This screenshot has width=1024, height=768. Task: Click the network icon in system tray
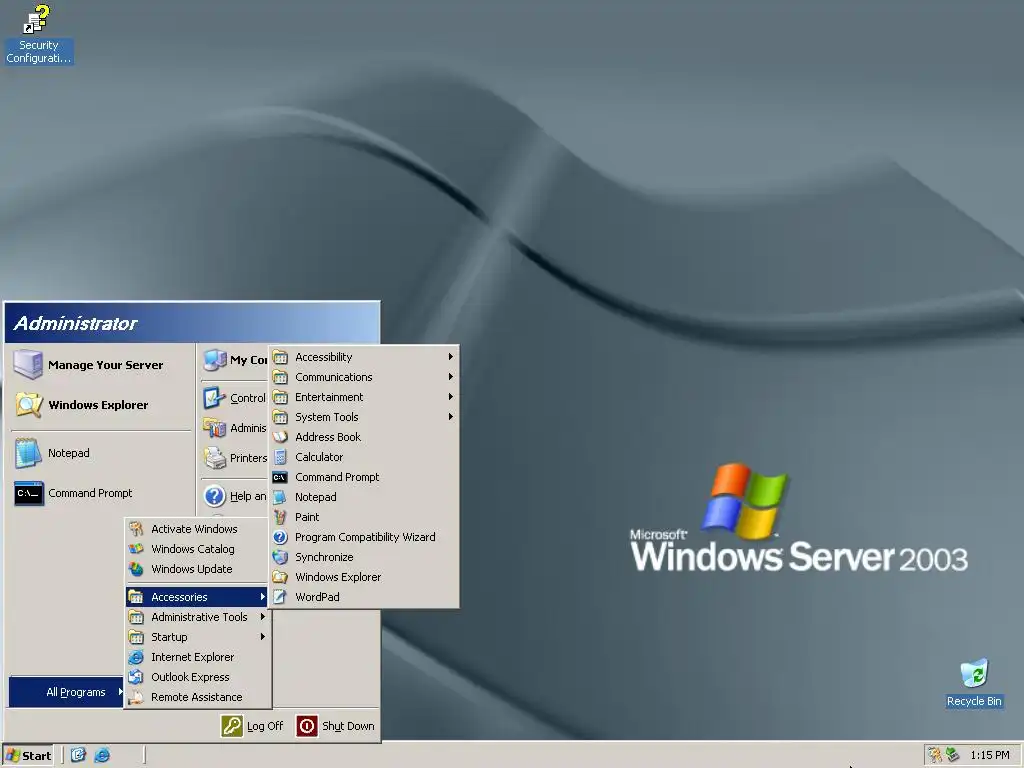point(953,755)
